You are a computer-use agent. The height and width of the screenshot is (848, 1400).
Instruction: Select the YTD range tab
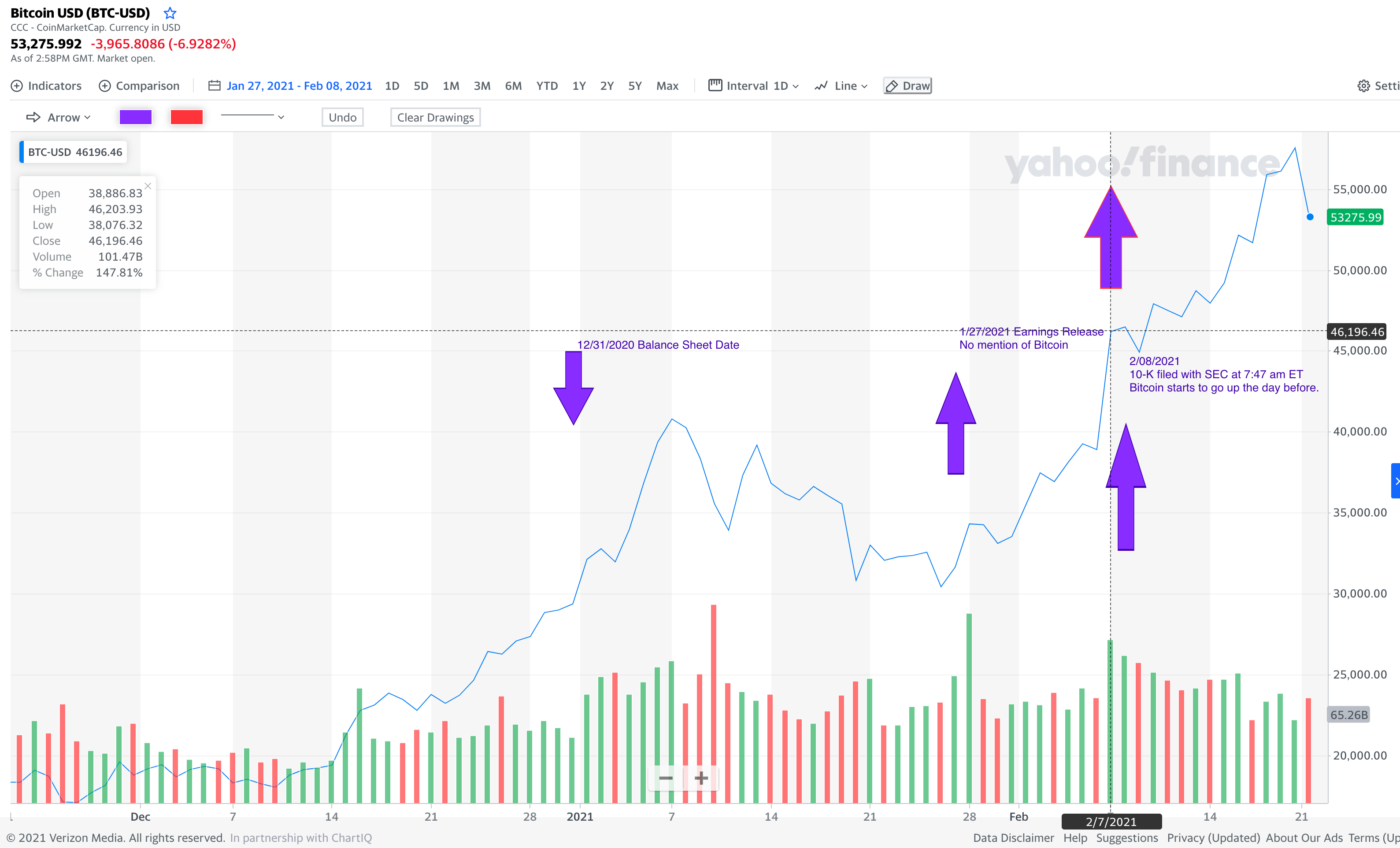[x=547, y=85]
